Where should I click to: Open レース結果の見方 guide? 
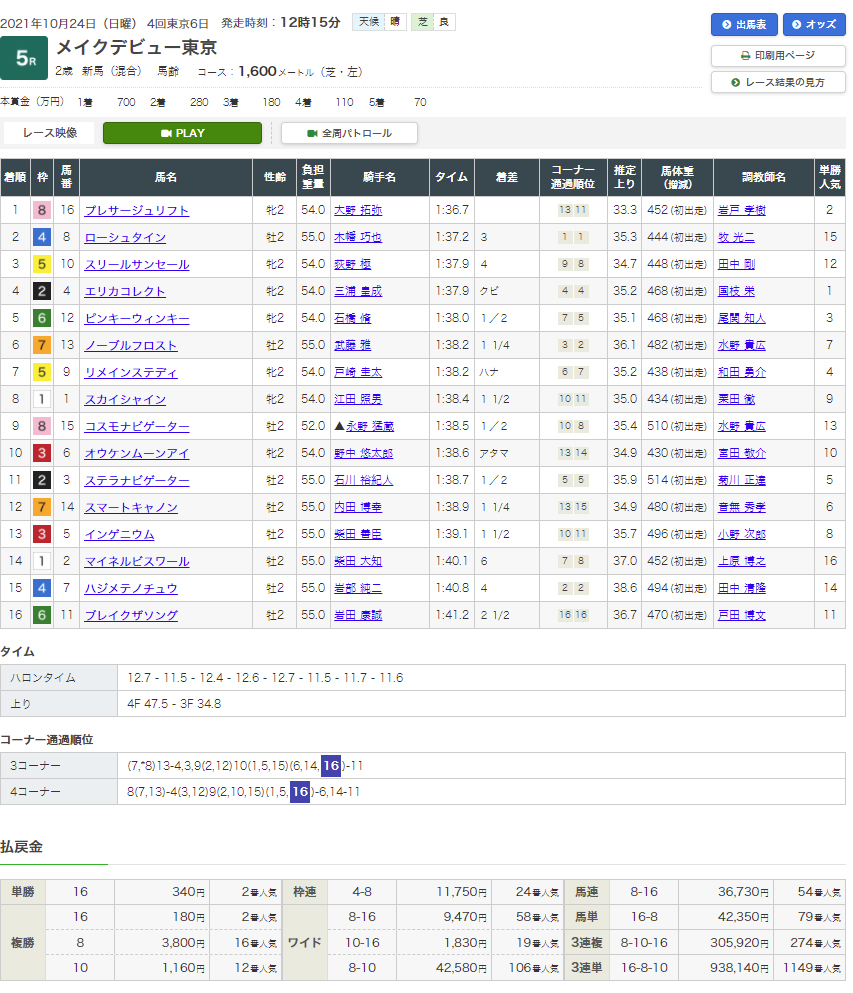click(777, 82)
